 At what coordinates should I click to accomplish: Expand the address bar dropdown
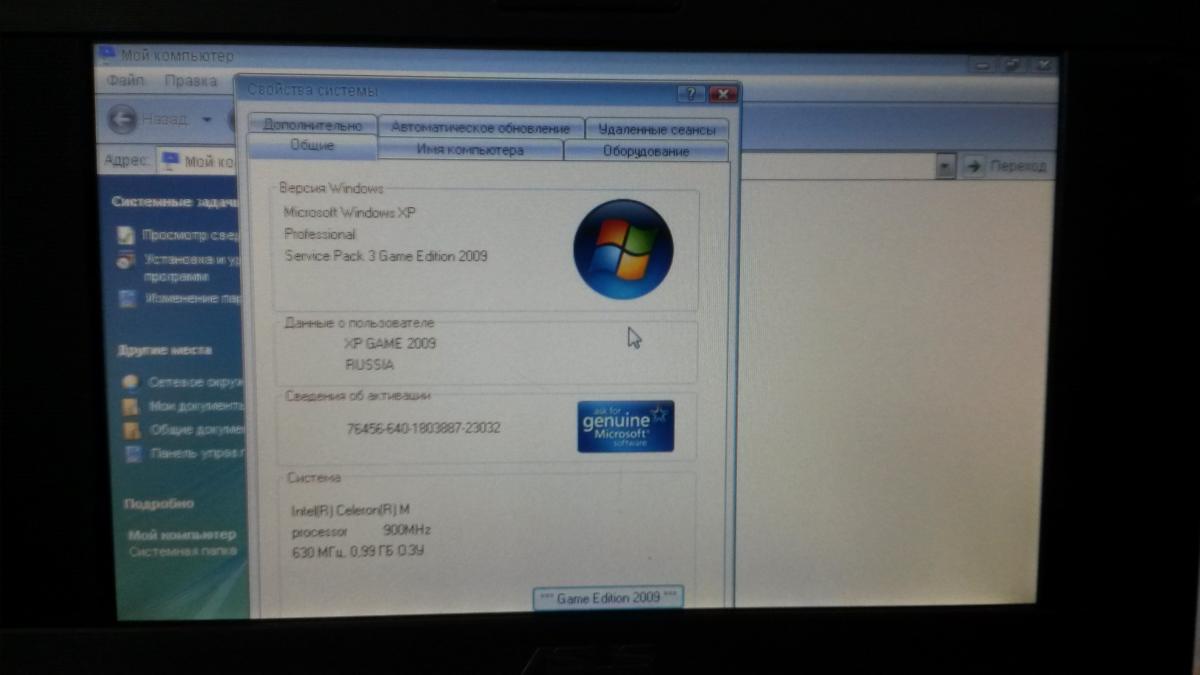pos(945,166)
